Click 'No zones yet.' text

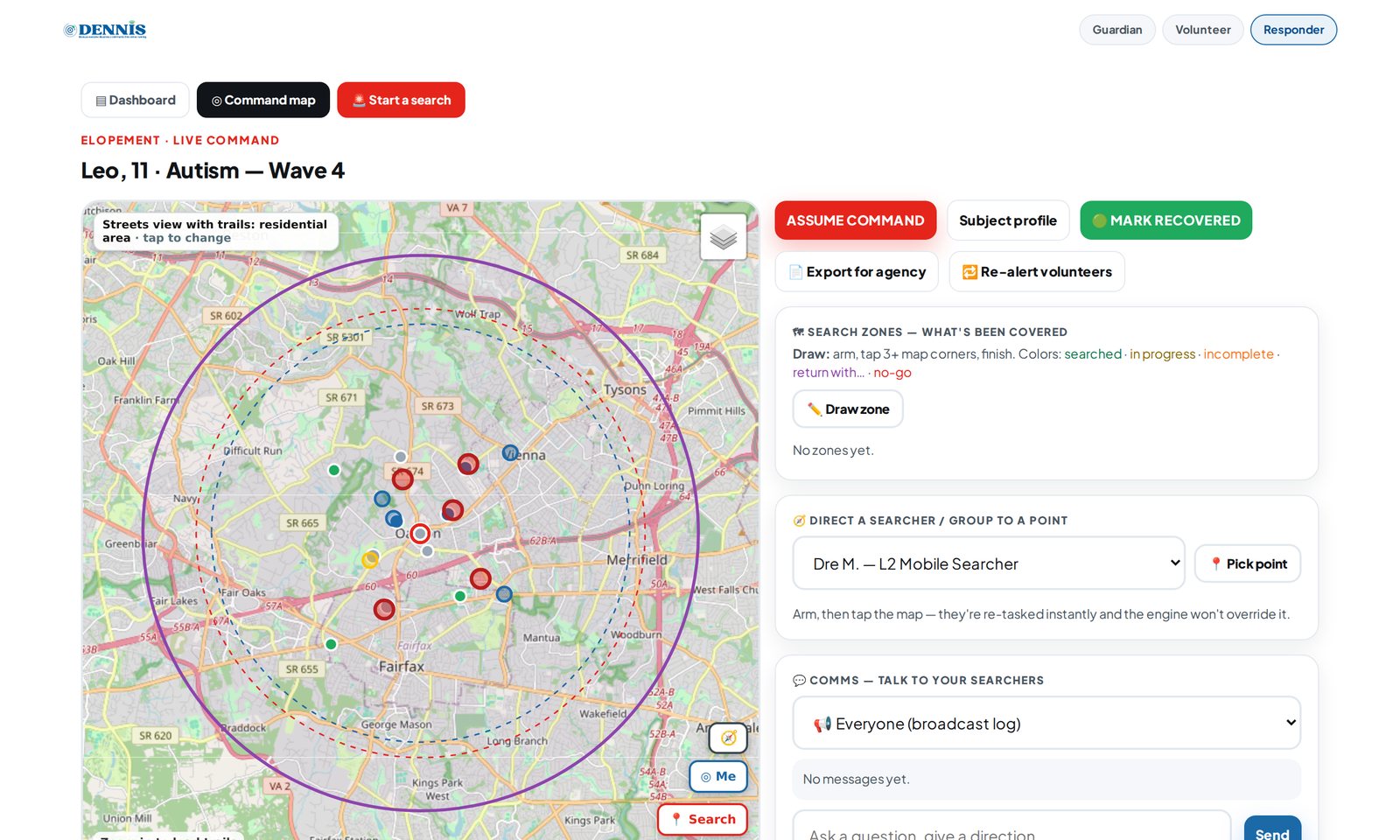pyautogui.click(x=833, y=451)
